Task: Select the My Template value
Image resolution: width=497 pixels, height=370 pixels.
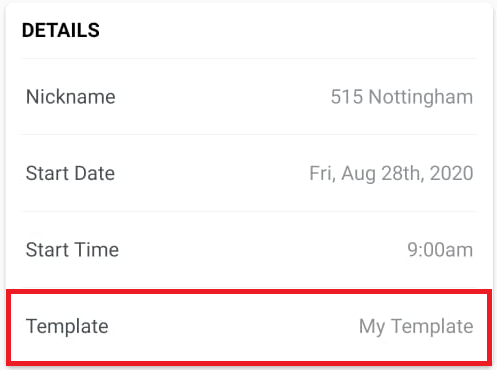Action: tap(416, 326)
